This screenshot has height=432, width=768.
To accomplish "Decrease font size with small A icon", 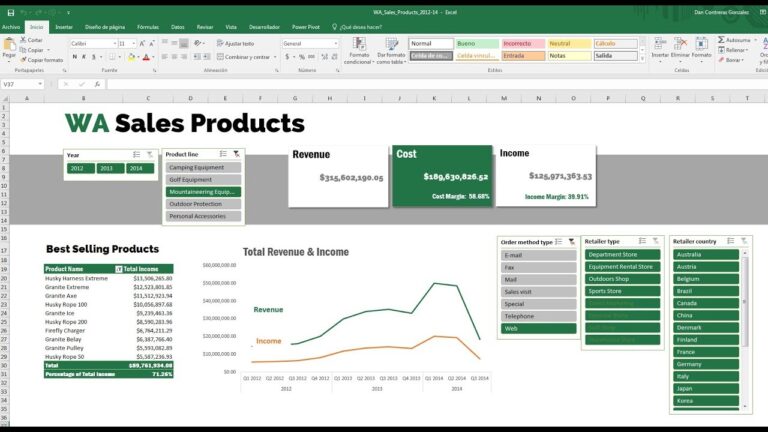I will click(152, 44).
